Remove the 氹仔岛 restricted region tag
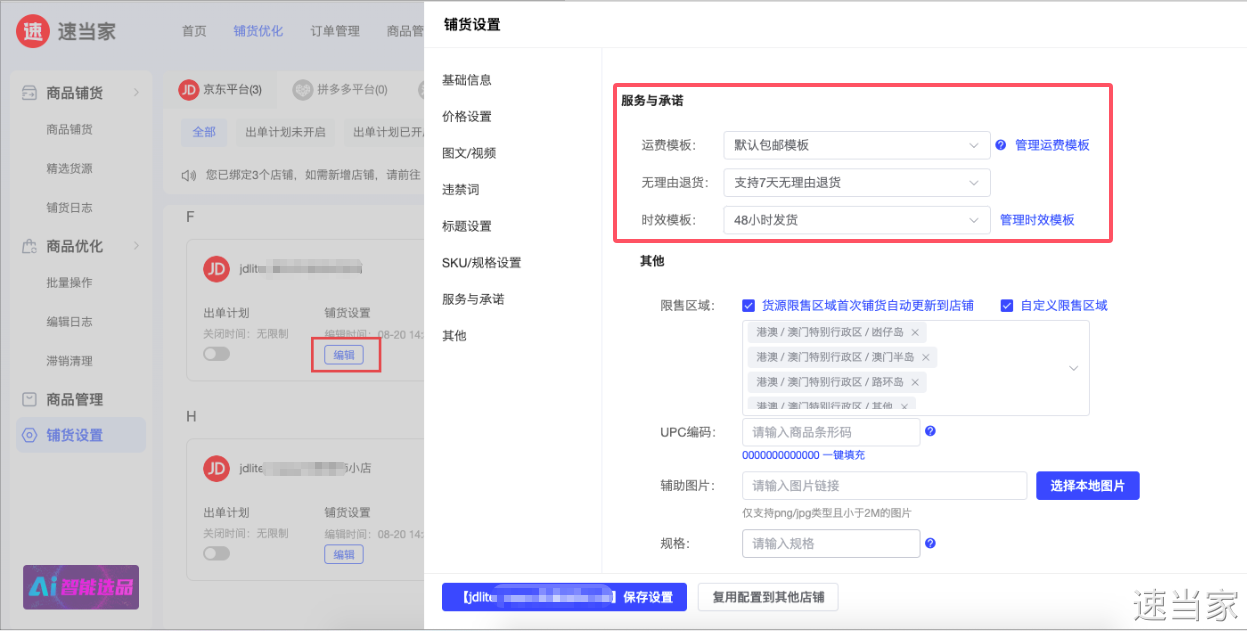 tap(915, 332)
